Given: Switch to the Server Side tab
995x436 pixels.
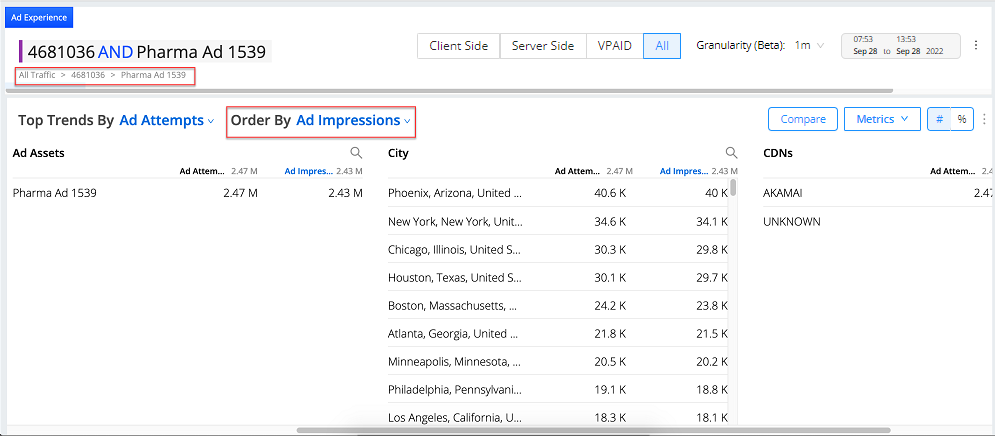Looking at the screenshot, I should click(x=543, y=46).
